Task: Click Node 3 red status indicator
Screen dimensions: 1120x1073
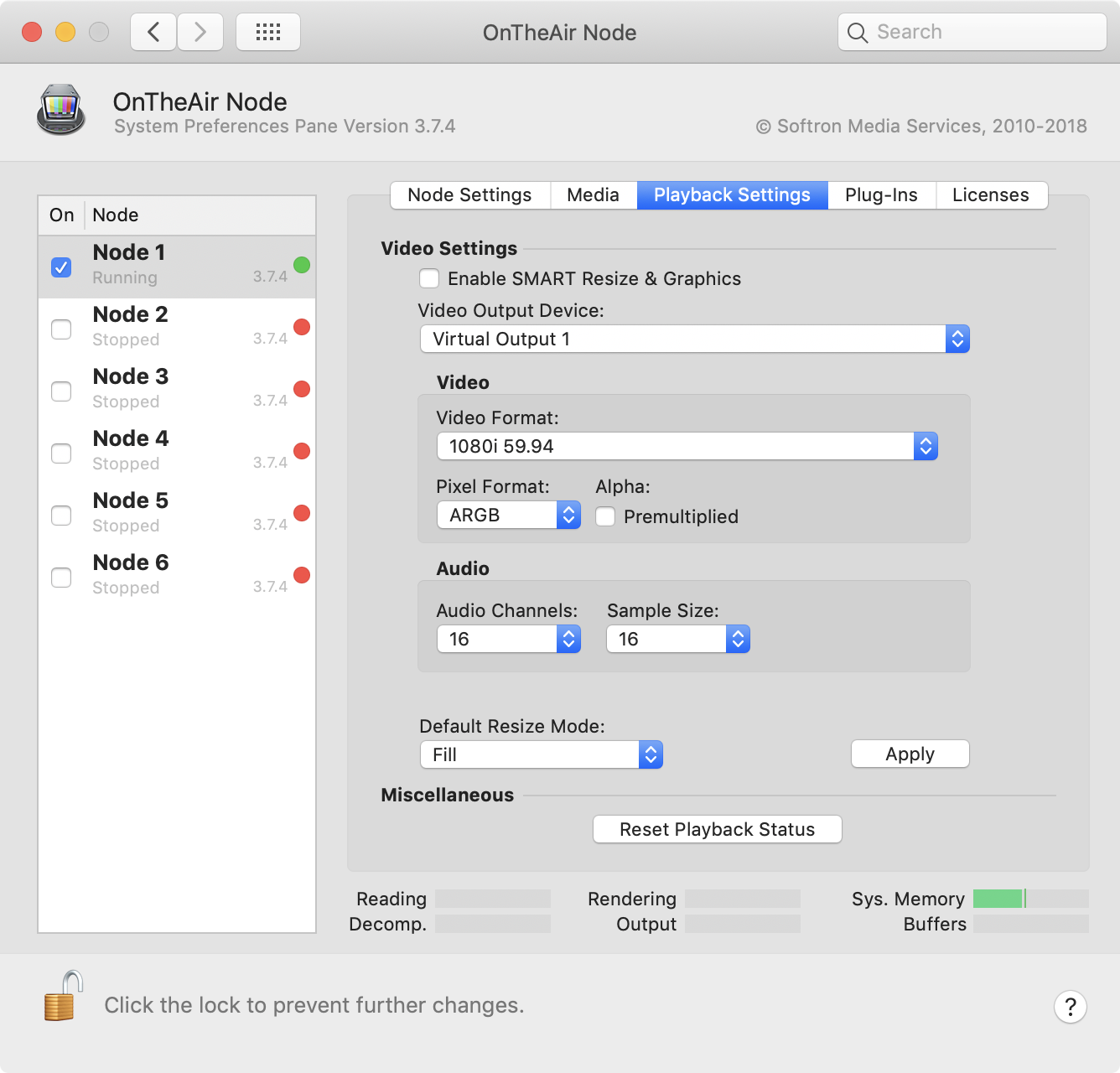Action: point(302,389)
